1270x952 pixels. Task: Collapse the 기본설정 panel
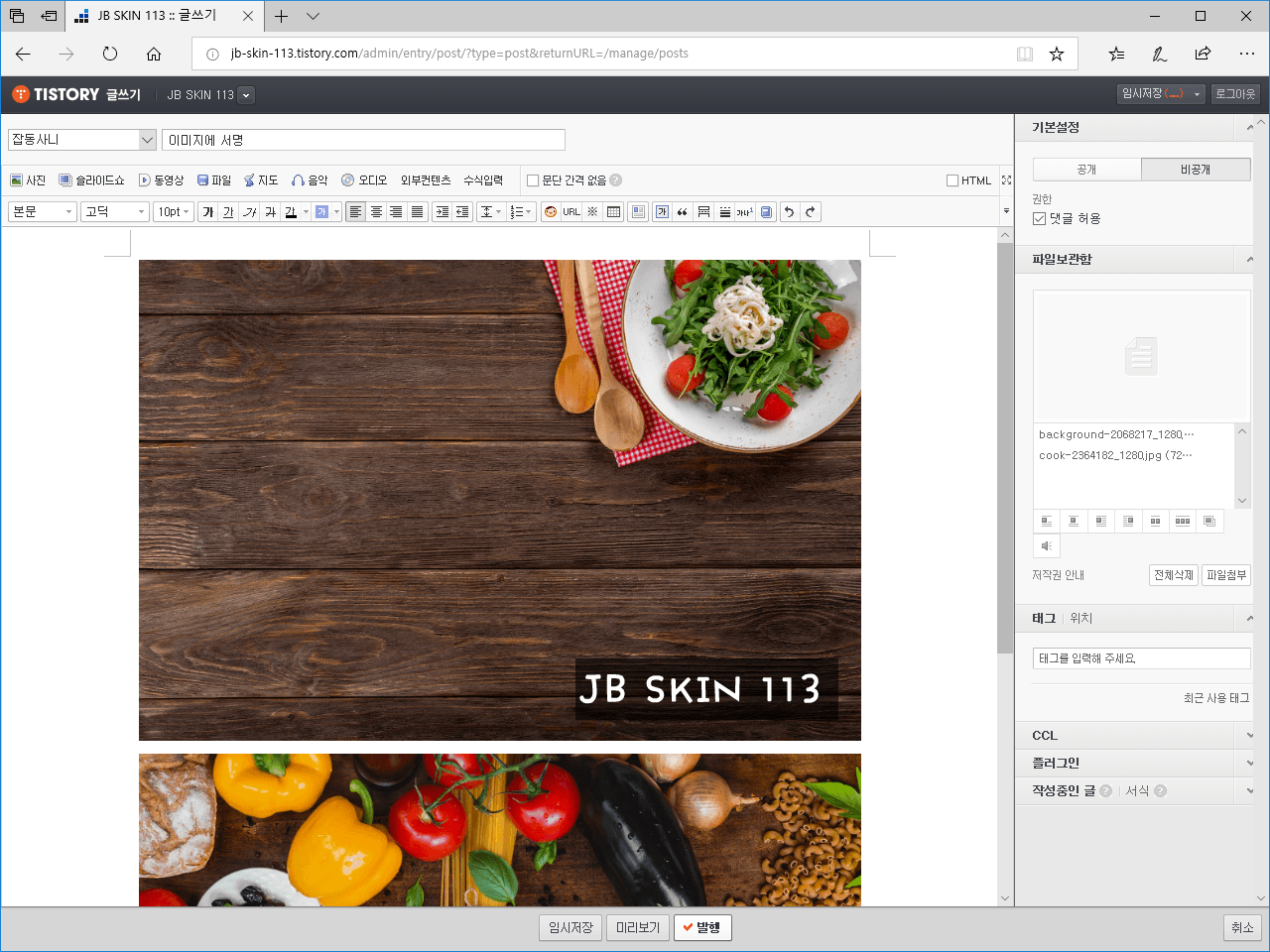(x=1249, y=128)
